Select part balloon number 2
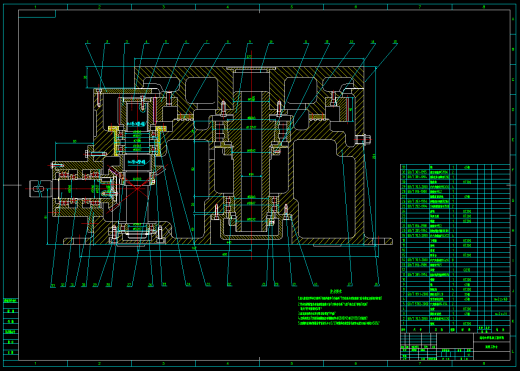 pyautogui.click(x=107, y=42)
